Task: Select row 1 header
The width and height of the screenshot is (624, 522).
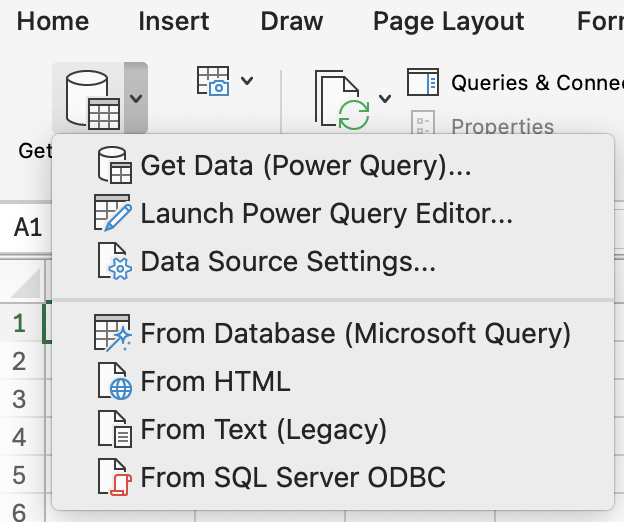Action: point(21,323)
